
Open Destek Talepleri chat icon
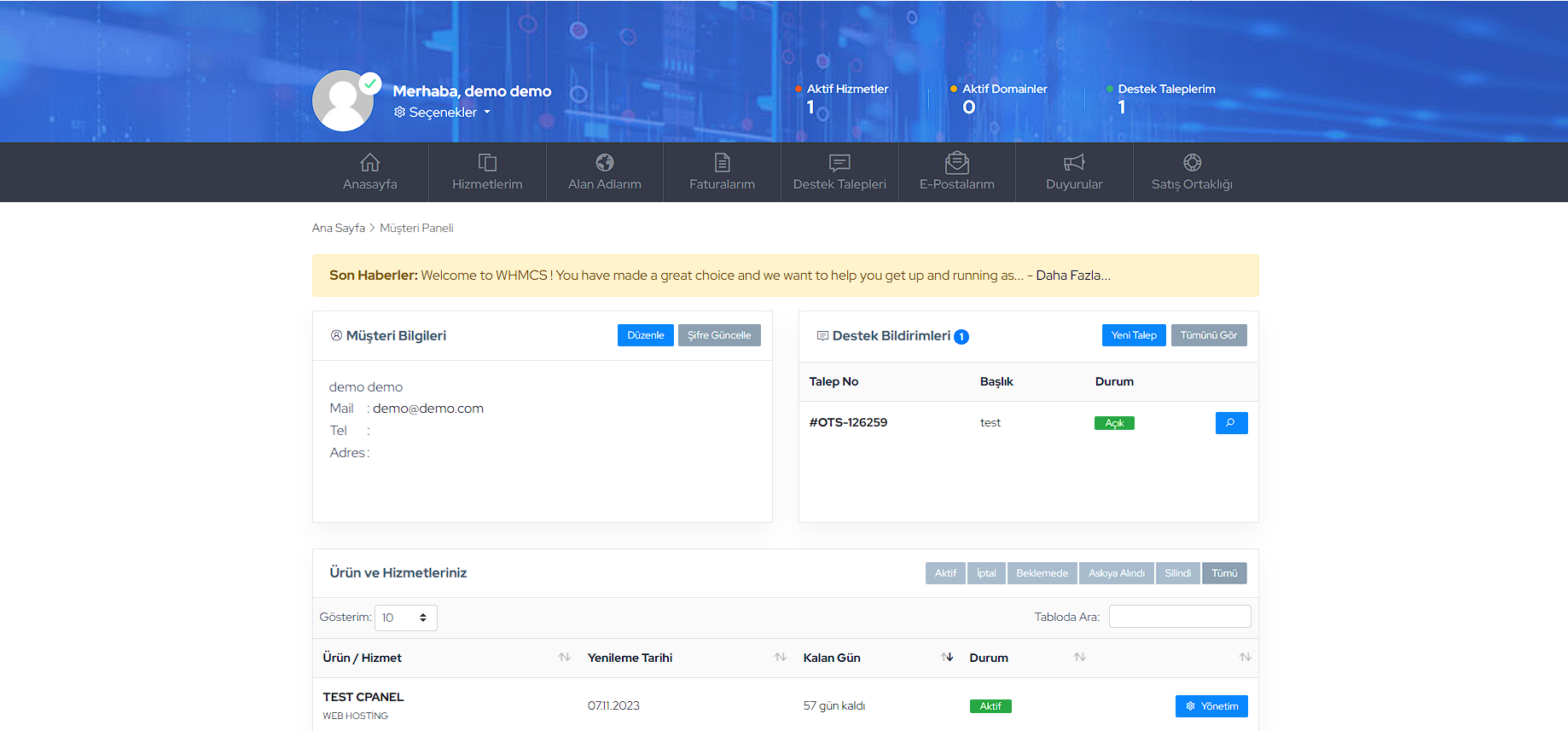(x=839, y=163)
